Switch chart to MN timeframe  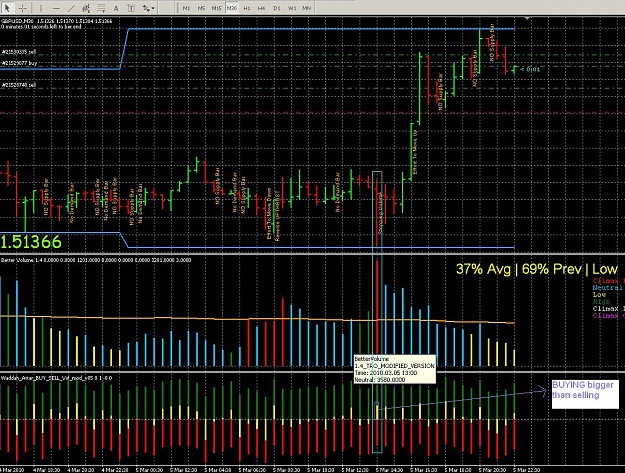coord(307,8)
